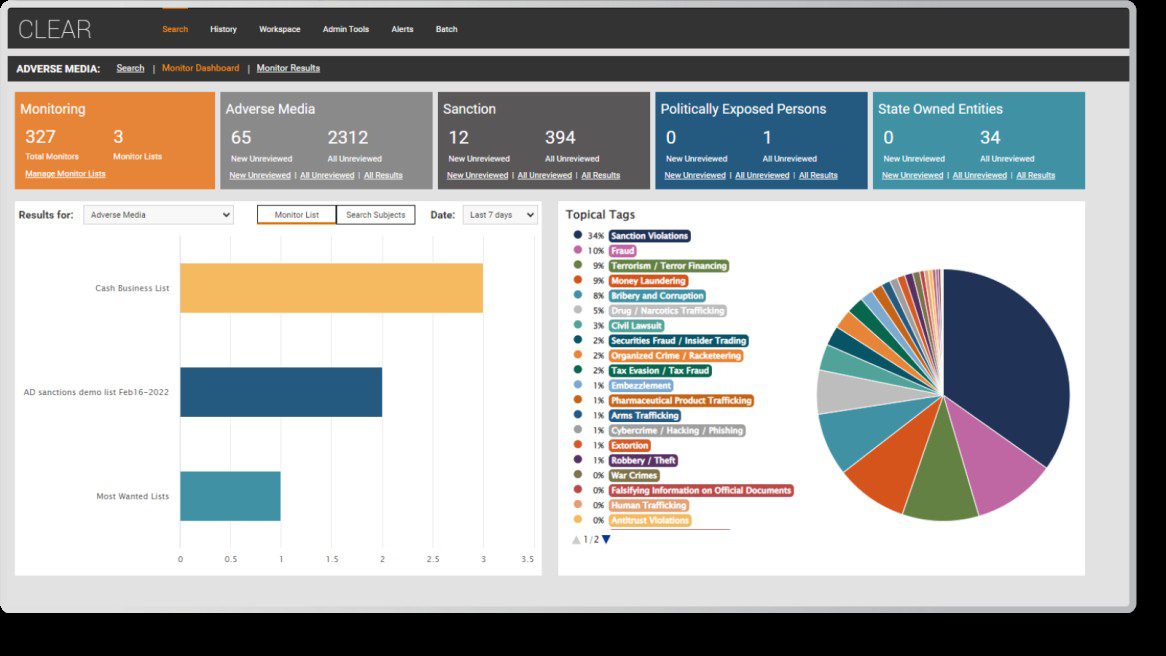Viewport: 1166px width, 656px height.
Task: Click the Cash Business List bar
Action: pyautogui.click(x=331, y=288)
